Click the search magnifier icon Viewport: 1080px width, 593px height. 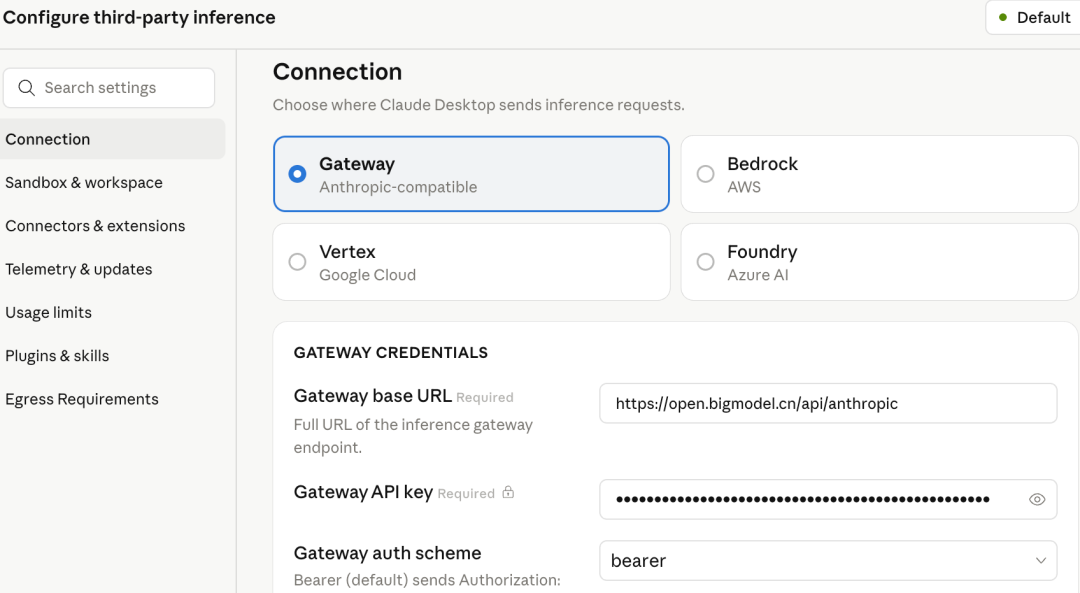pyautogui.click(x=27, y=88)
